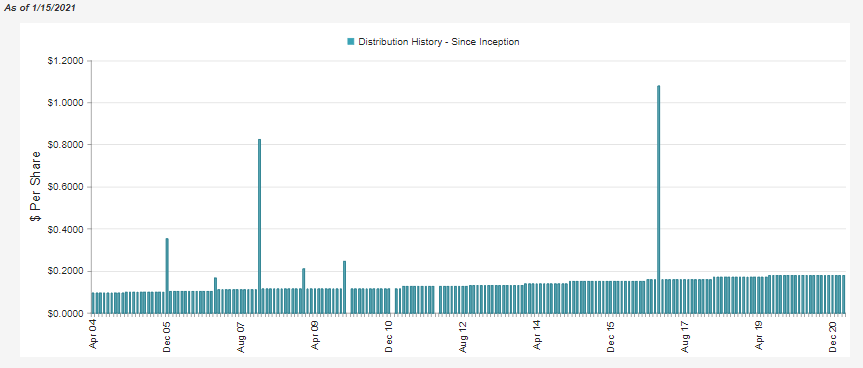
Task: Click the teal legend swatch square
Action: click(x=351, y=42)
